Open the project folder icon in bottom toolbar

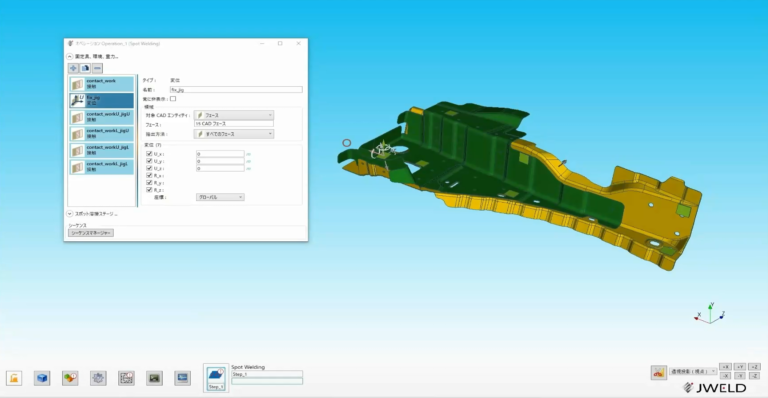coord(14,378)
